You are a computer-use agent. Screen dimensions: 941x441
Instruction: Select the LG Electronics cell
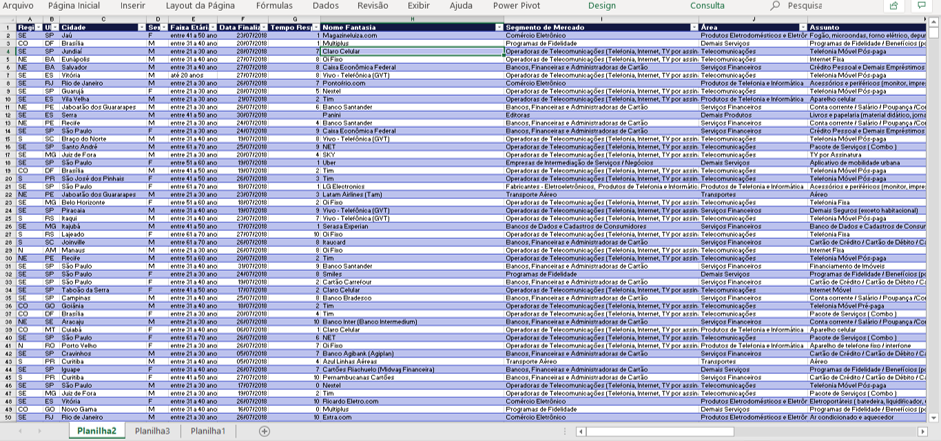[x=412, y=187]
